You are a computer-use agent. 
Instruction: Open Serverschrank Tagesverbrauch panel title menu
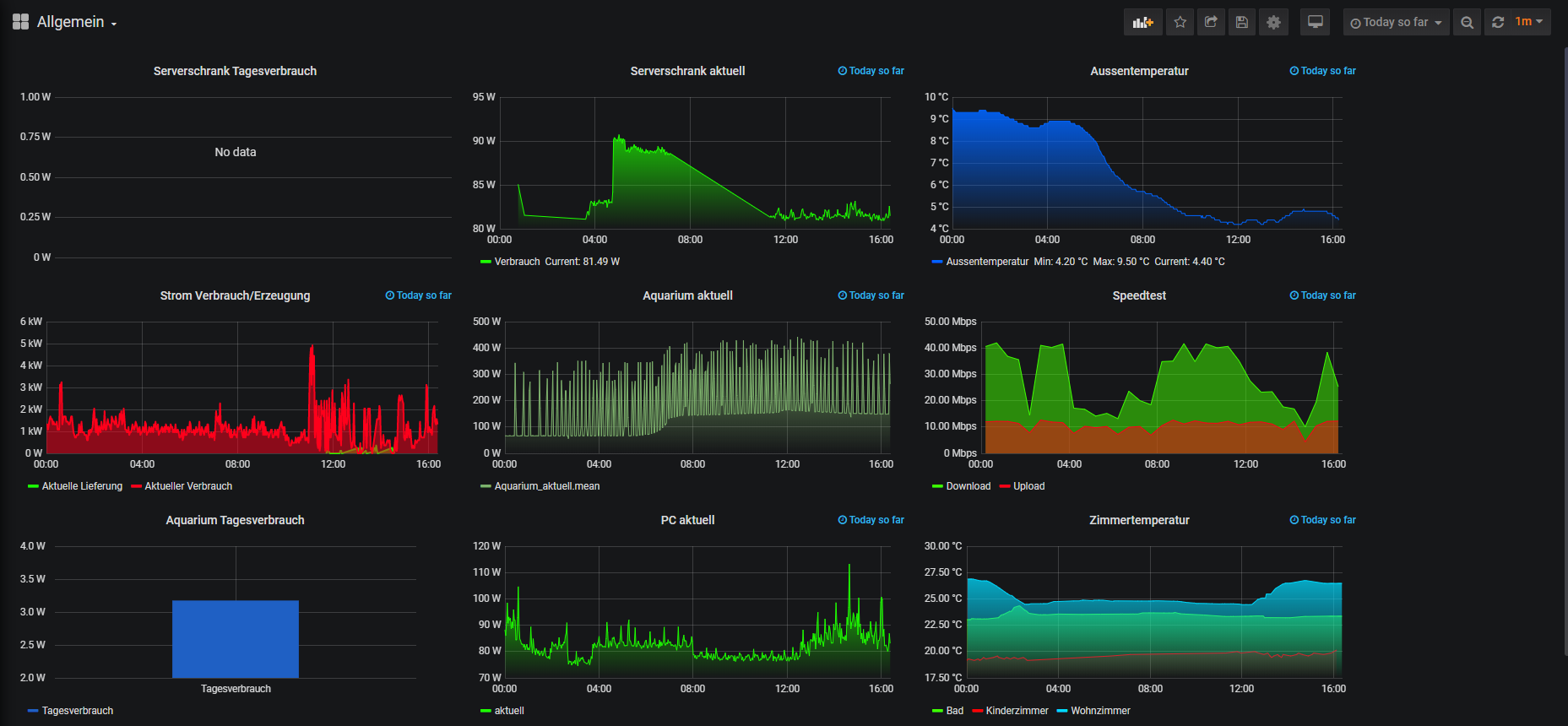pyautogui.click(x=235, y=71)
